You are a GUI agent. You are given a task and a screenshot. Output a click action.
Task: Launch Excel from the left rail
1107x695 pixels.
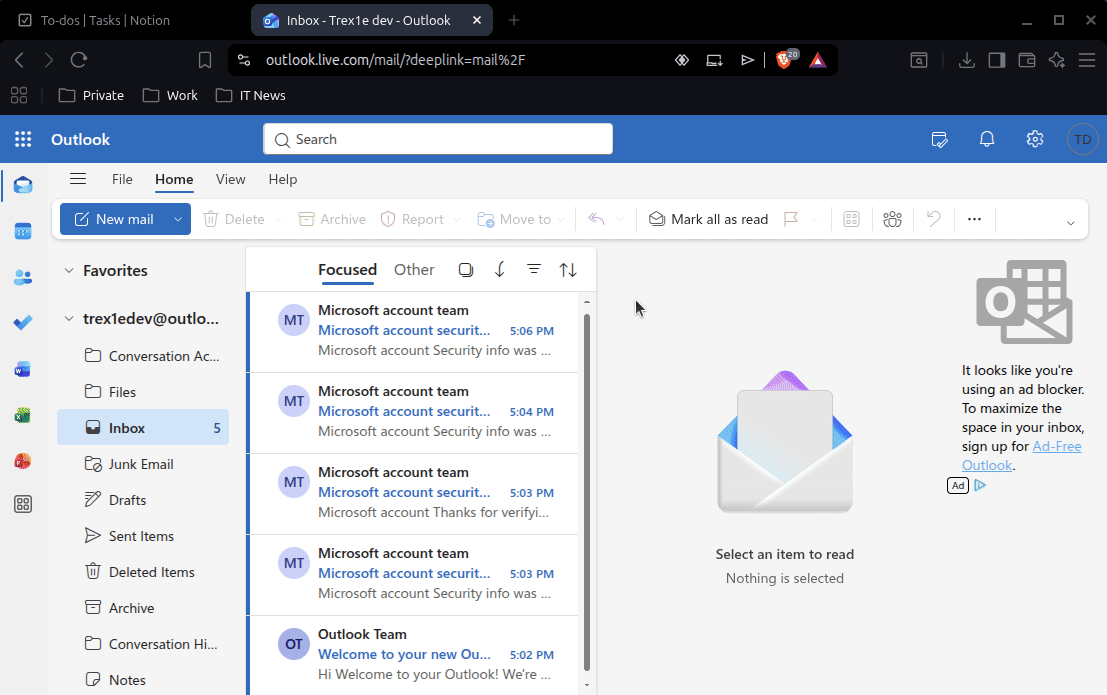click(23, 415)
